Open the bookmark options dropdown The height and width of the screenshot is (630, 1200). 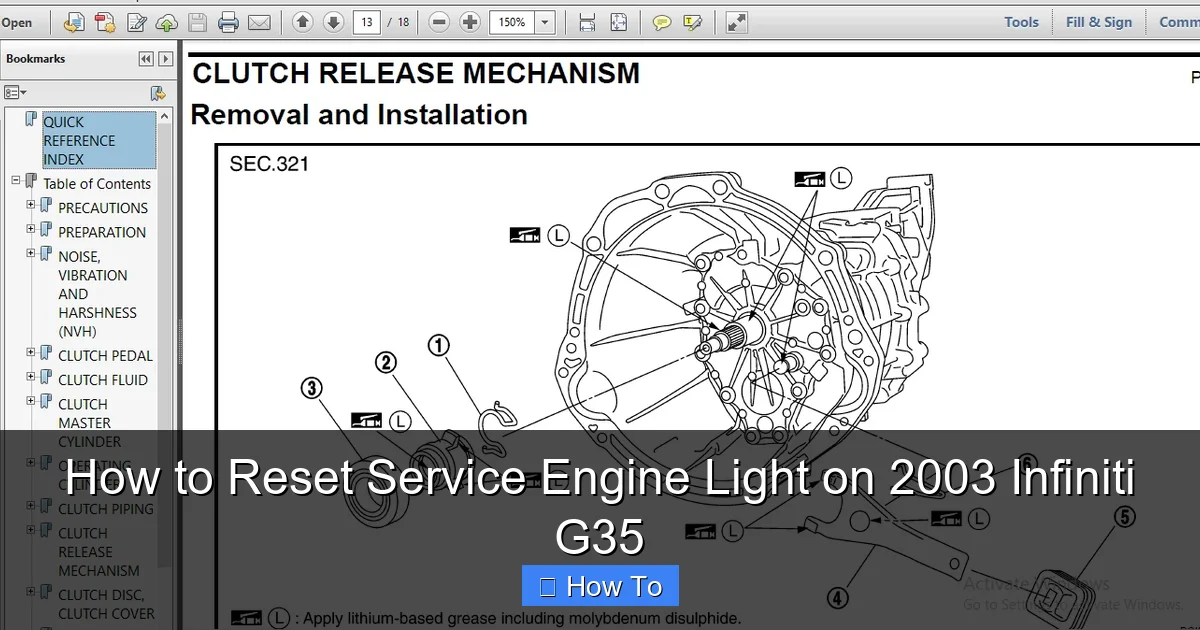pos(15,92)
